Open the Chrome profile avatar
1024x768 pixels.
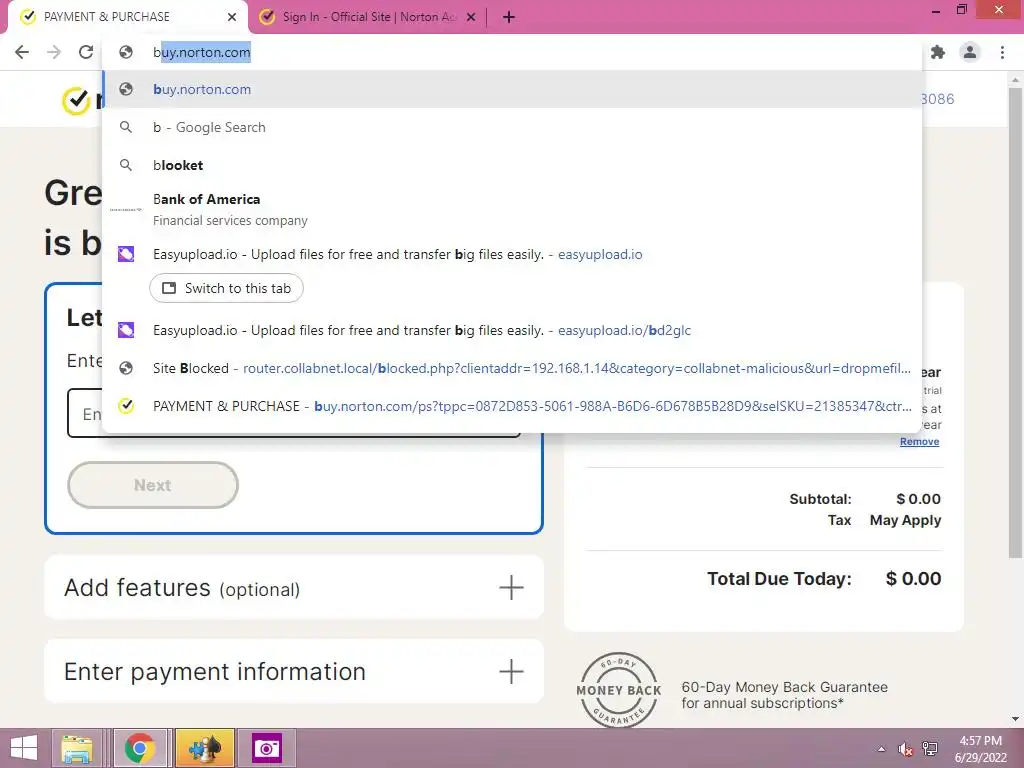(x=970, y=52)
